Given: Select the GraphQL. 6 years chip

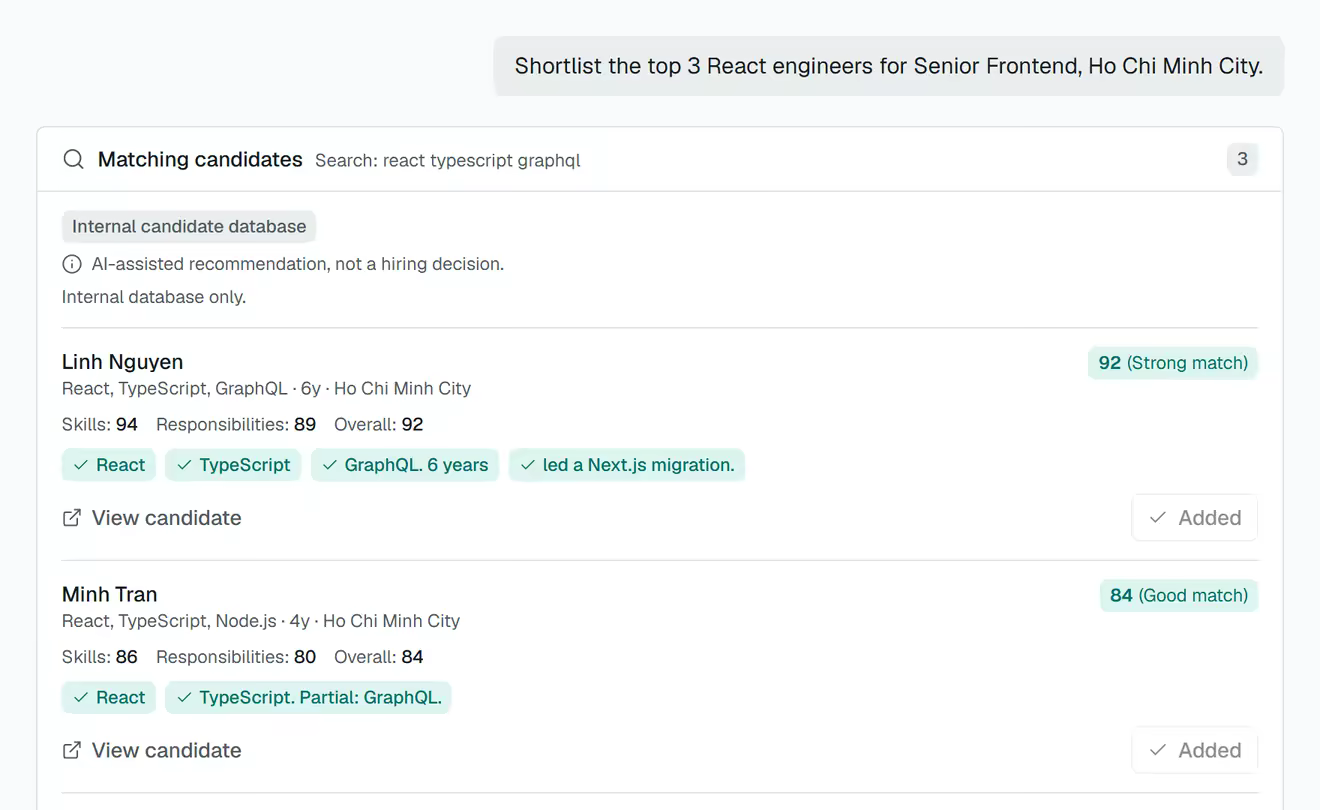Looking at the screenshot, I should click(x=405, y=465).
